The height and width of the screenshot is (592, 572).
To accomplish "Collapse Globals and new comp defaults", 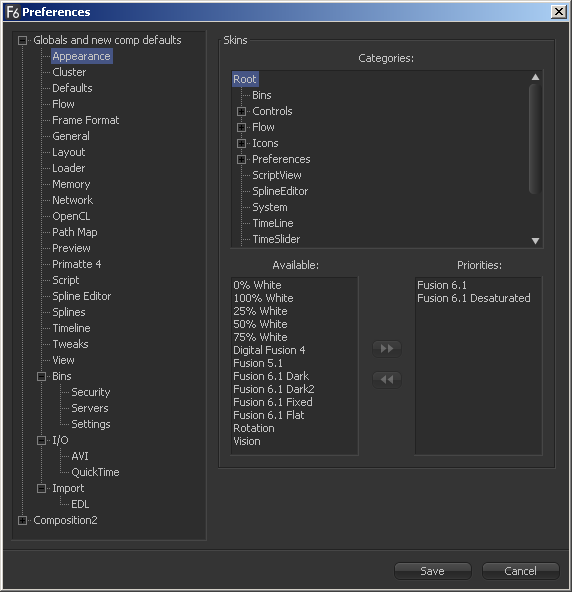I will point(22,40).
